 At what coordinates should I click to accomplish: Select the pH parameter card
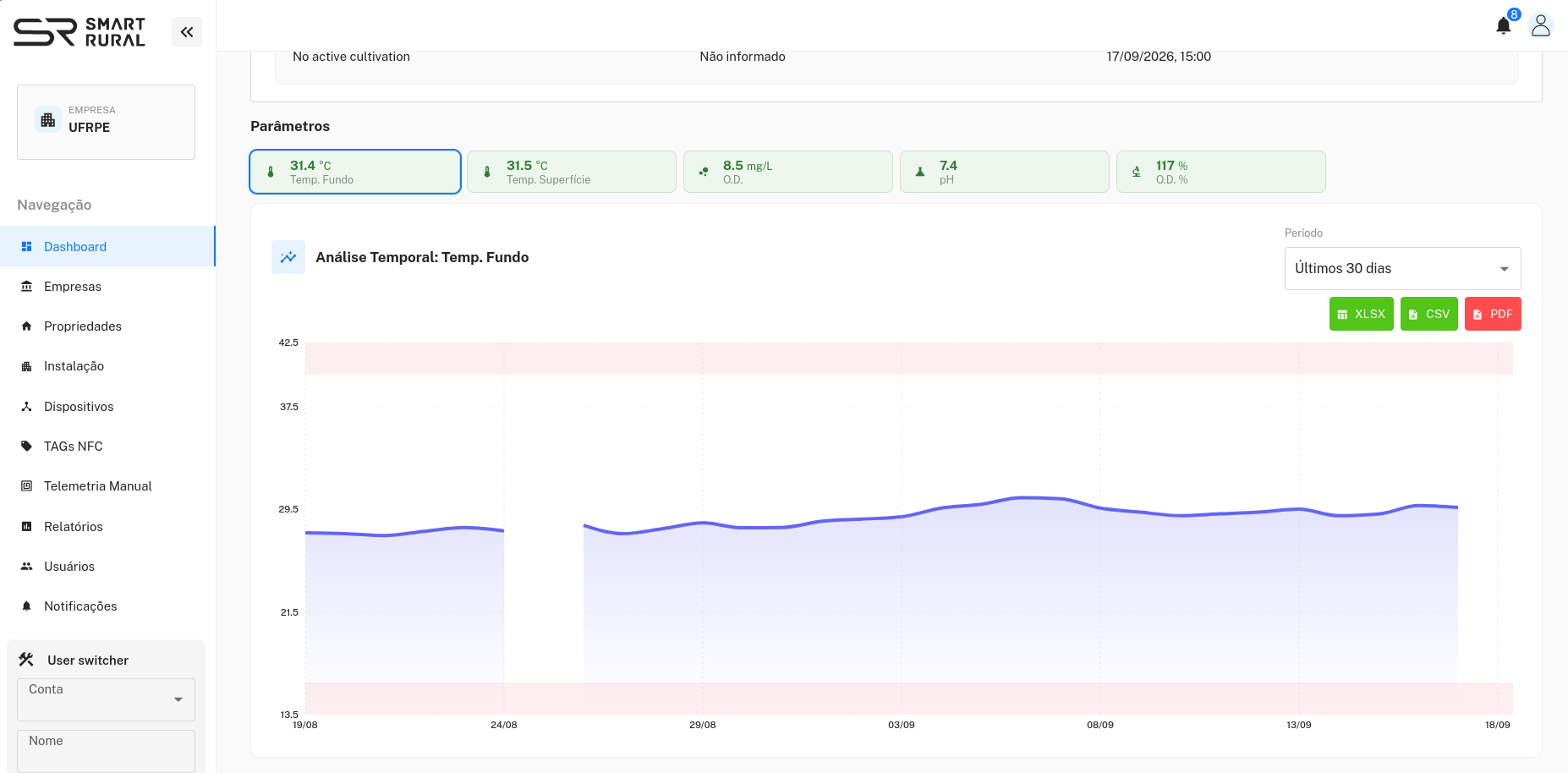(x=1005, y=172)
